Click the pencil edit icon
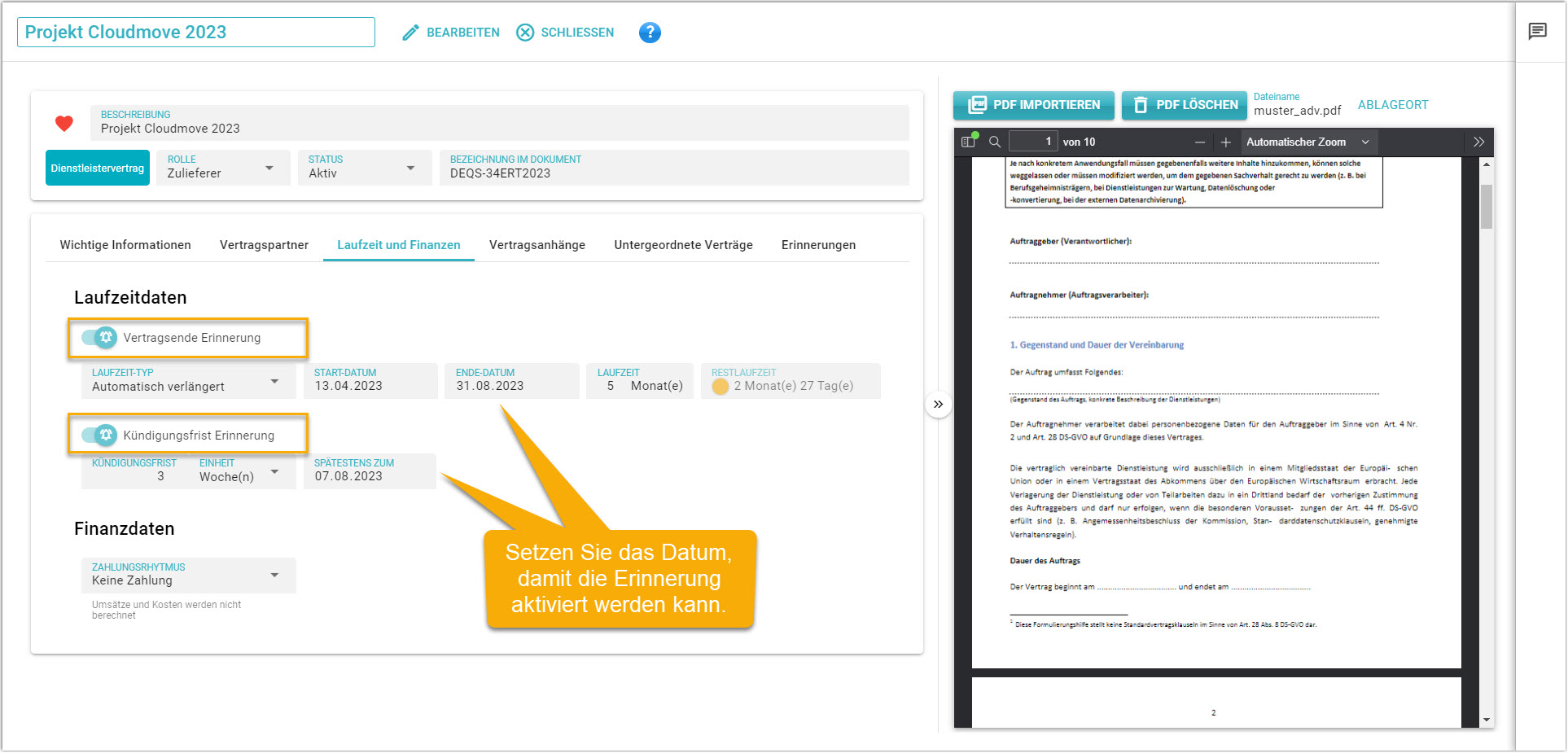 point(411,33)
